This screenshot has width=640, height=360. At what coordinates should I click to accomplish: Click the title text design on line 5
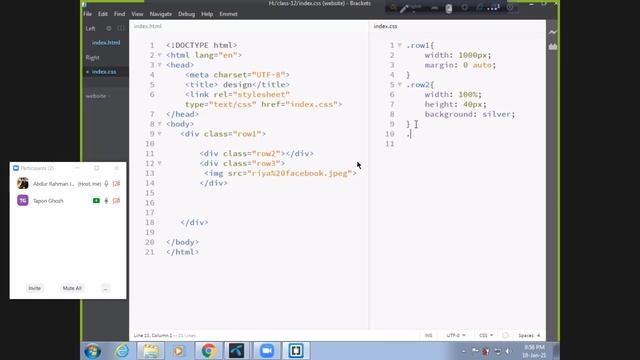tap(237, 84)
